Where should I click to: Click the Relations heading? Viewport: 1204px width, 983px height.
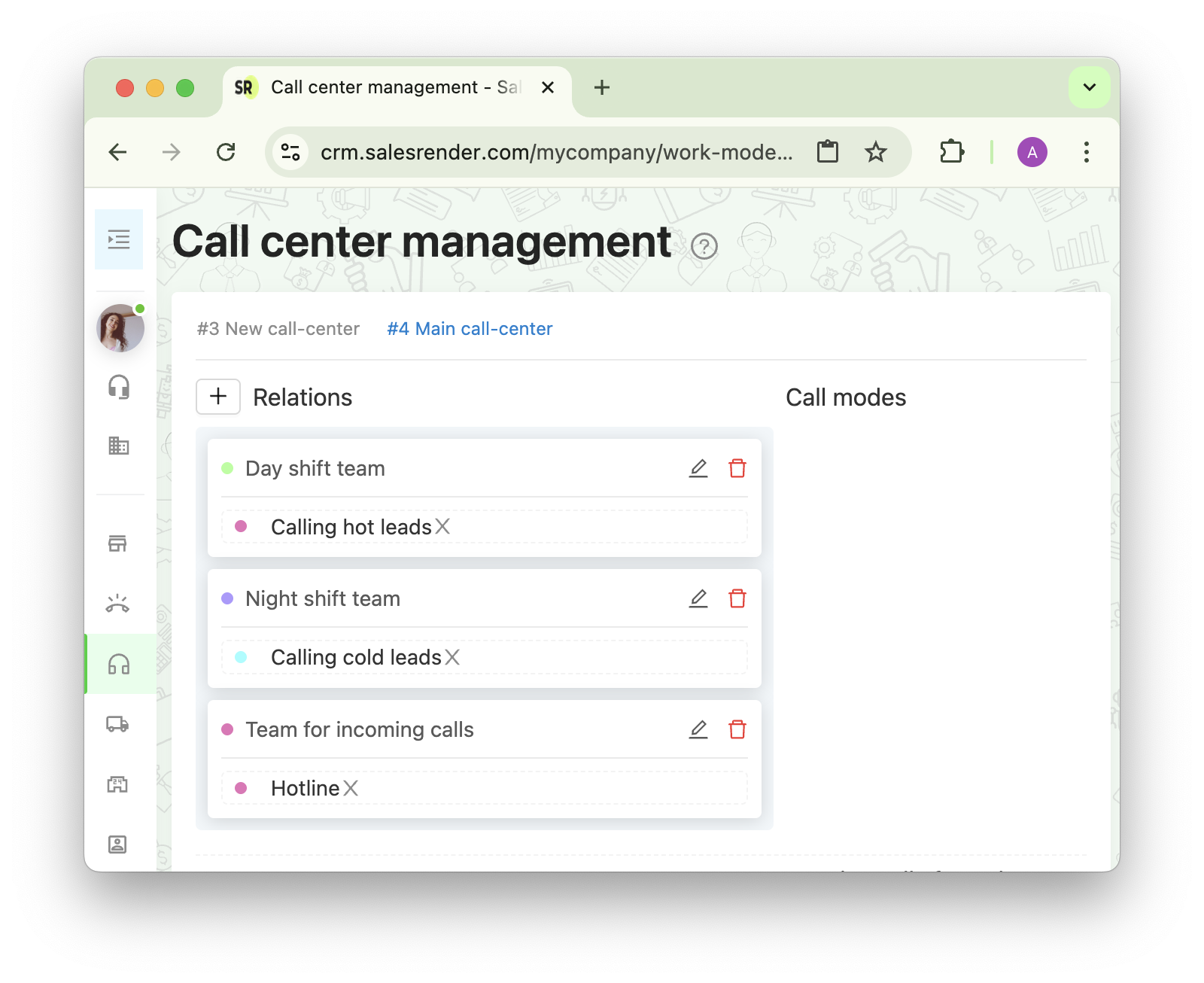tap(303, 397)
